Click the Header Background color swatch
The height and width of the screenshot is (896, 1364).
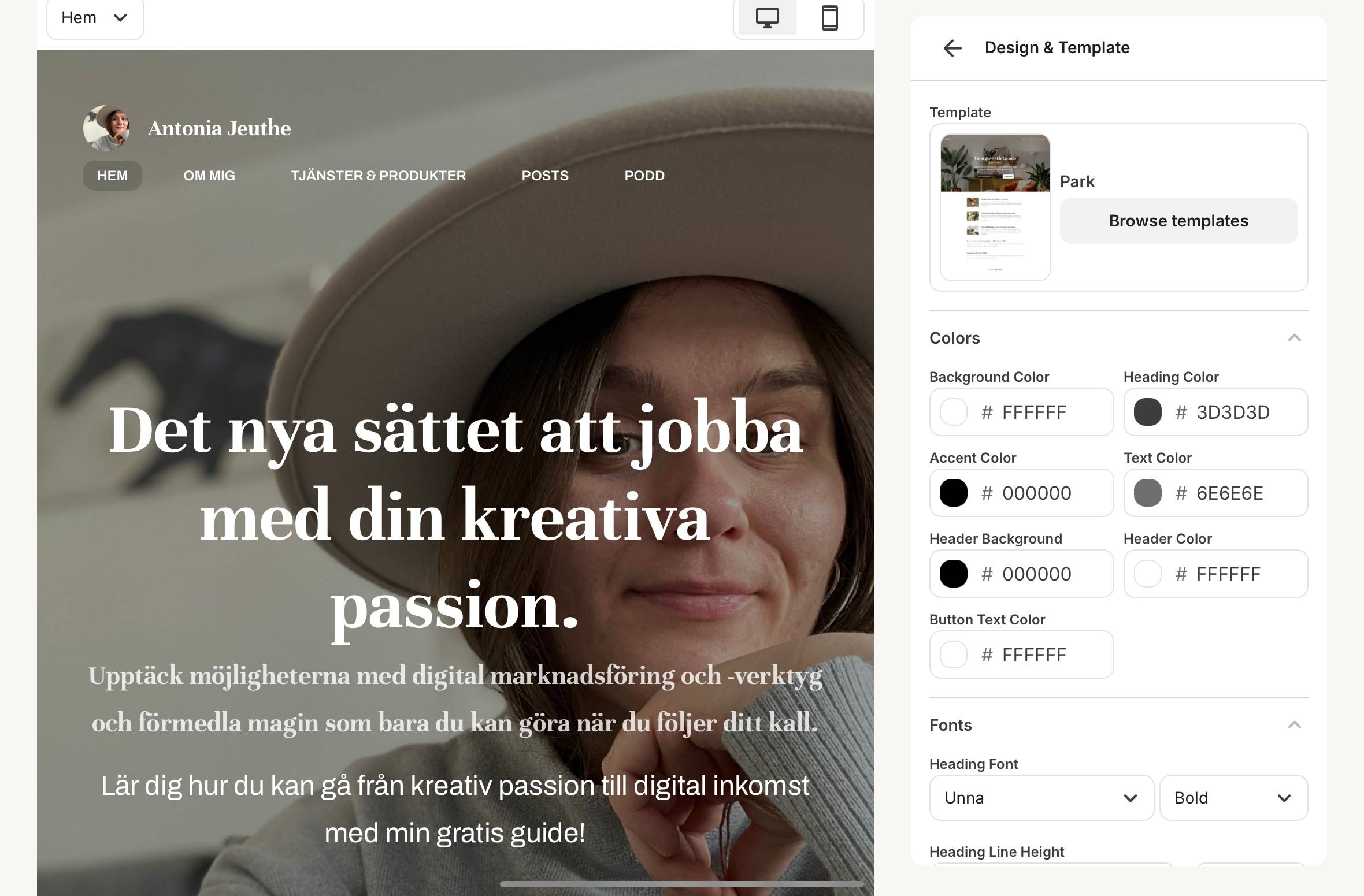point(953,574)
